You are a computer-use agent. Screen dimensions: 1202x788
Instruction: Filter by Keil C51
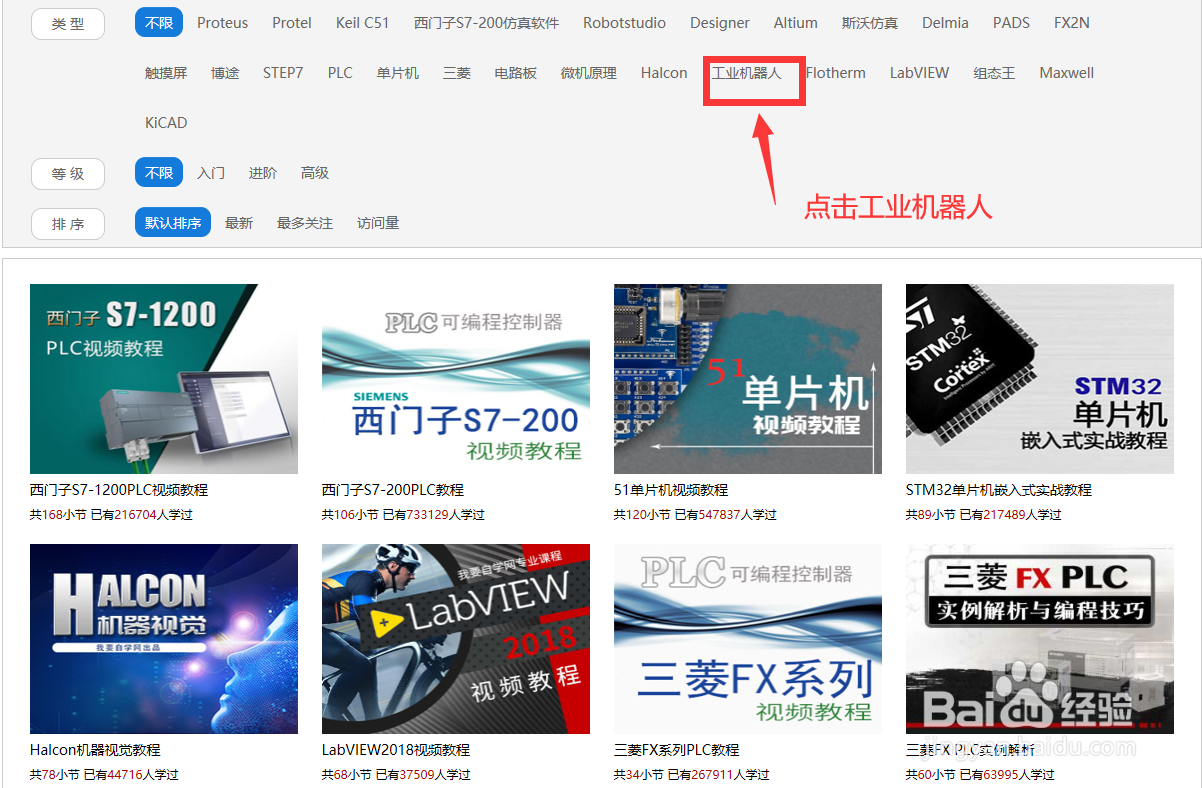(363, 23)
